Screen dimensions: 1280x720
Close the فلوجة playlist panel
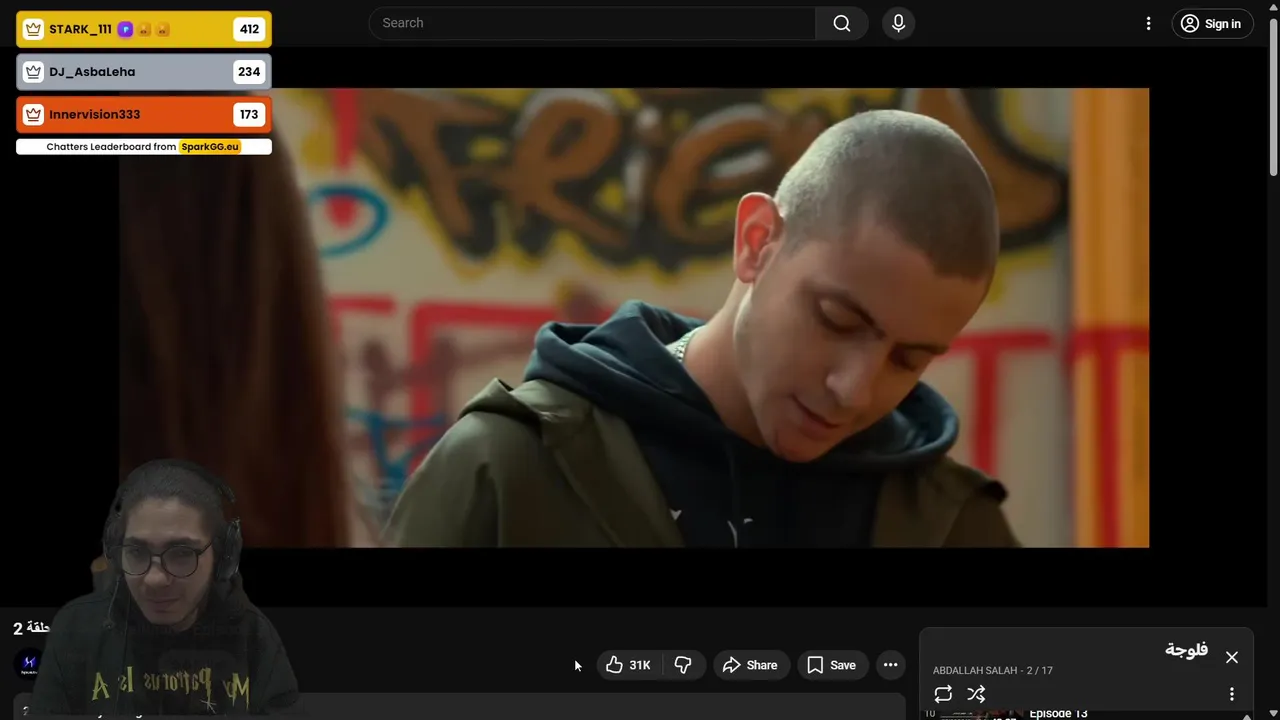1232,657
